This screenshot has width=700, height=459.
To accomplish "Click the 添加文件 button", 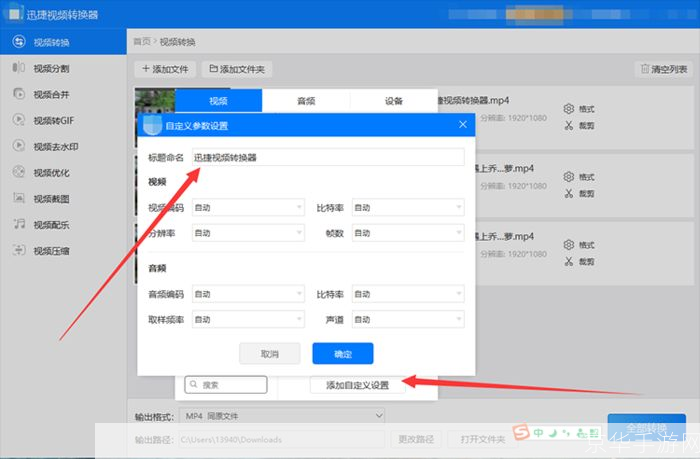I will pos(165,69).
